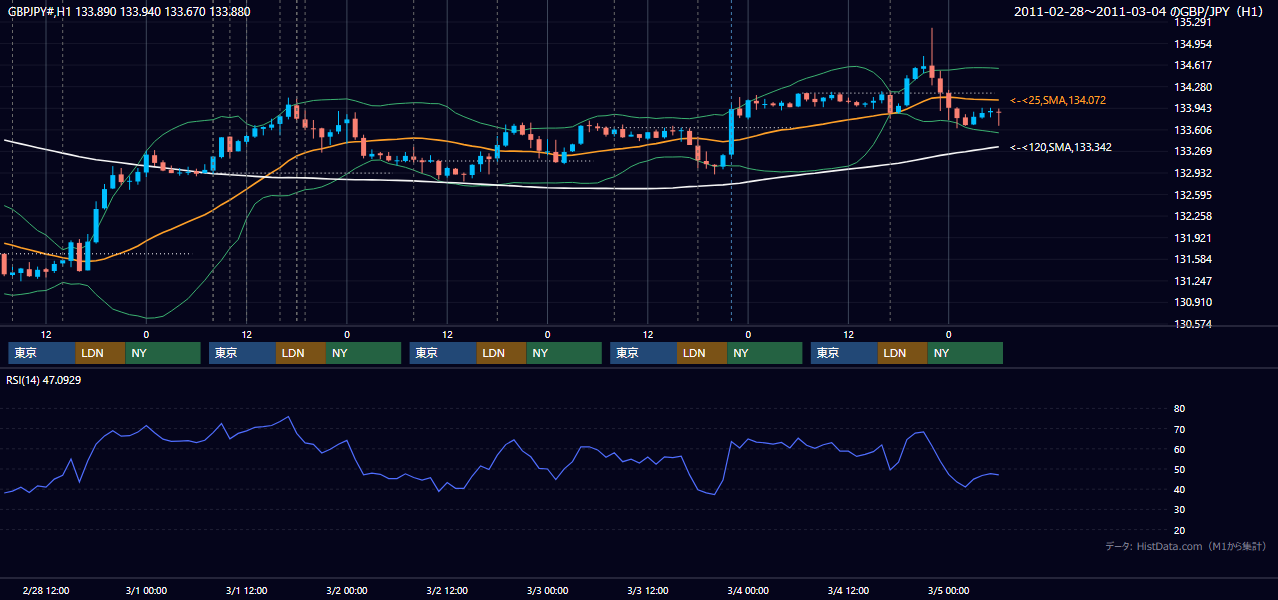
Task: Click the 3/5 00:00 time axis label
Action: pyautogui.click(x=948, y=590)
